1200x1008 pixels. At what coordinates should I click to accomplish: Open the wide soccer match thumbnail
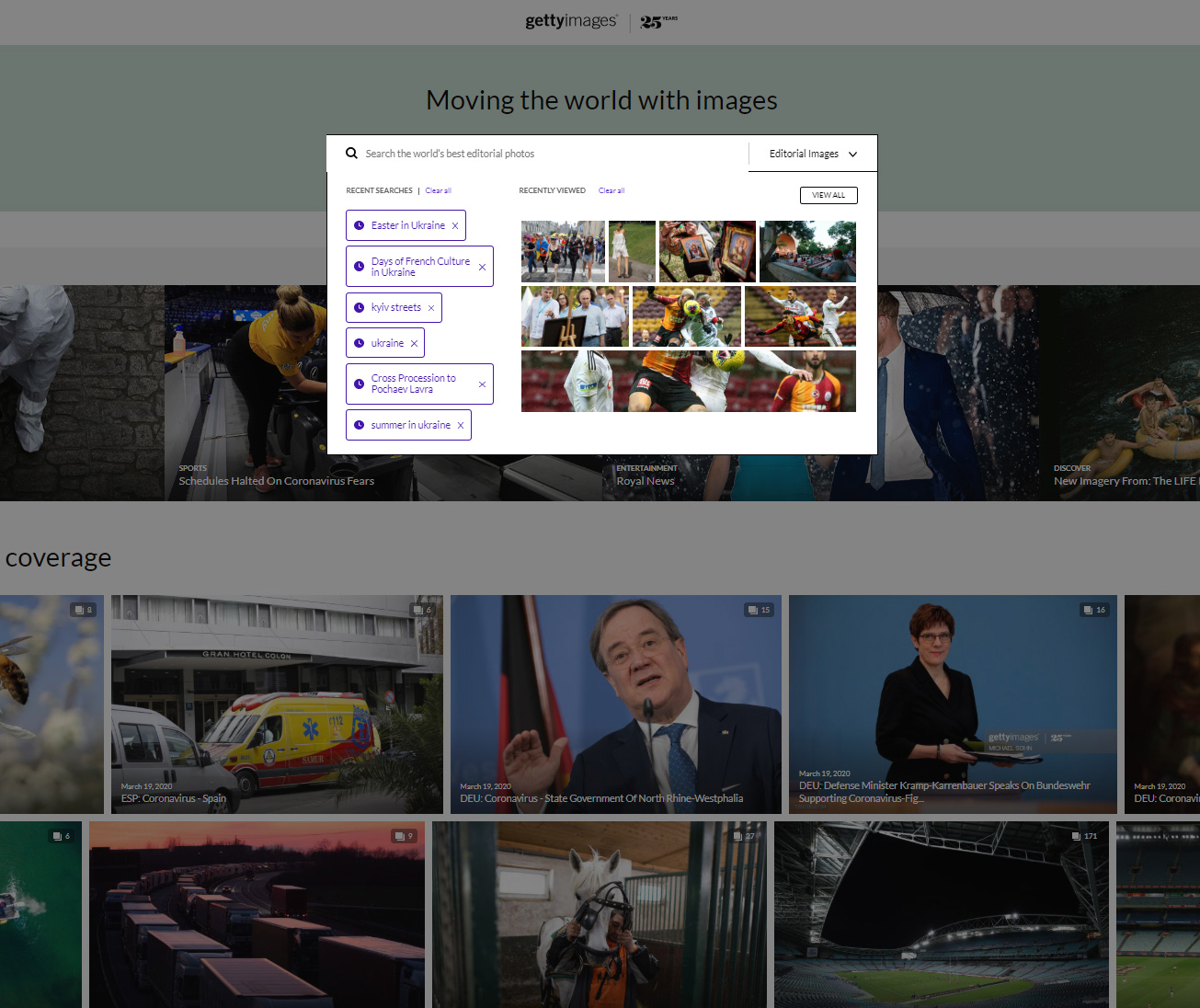click(x=688, y=381)
